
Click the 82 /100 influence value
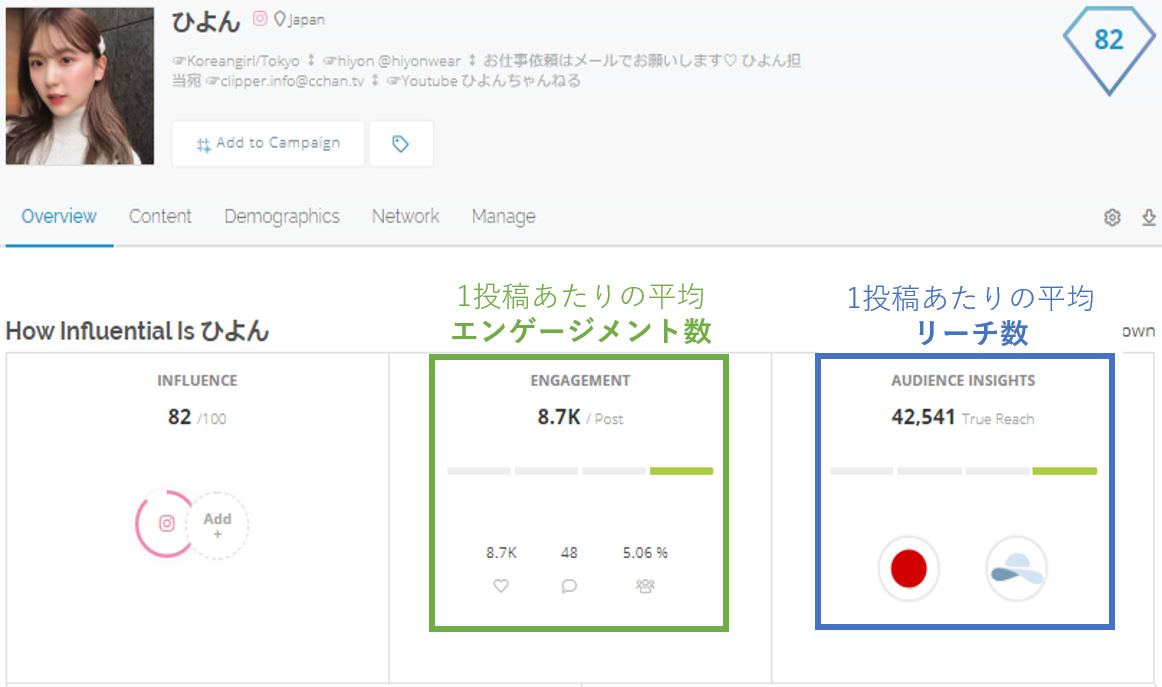[x=197, y=418]
